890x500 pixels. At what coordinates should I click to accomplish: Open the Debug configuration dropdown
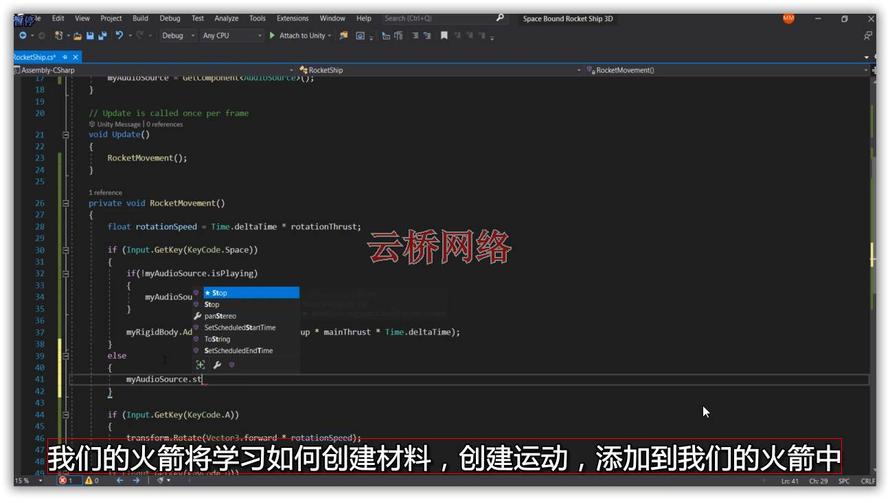pos(178,36)
